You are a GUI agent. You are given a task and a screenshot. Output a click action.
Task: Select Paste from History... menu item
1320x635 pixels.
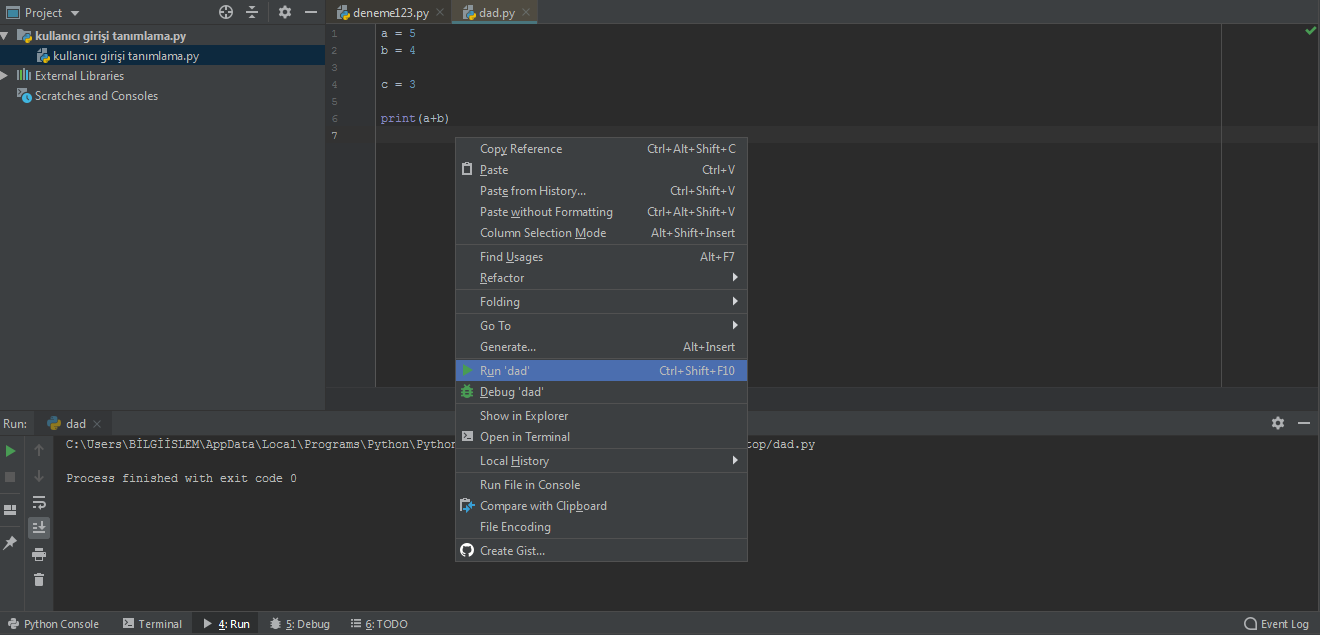(601, 191)
